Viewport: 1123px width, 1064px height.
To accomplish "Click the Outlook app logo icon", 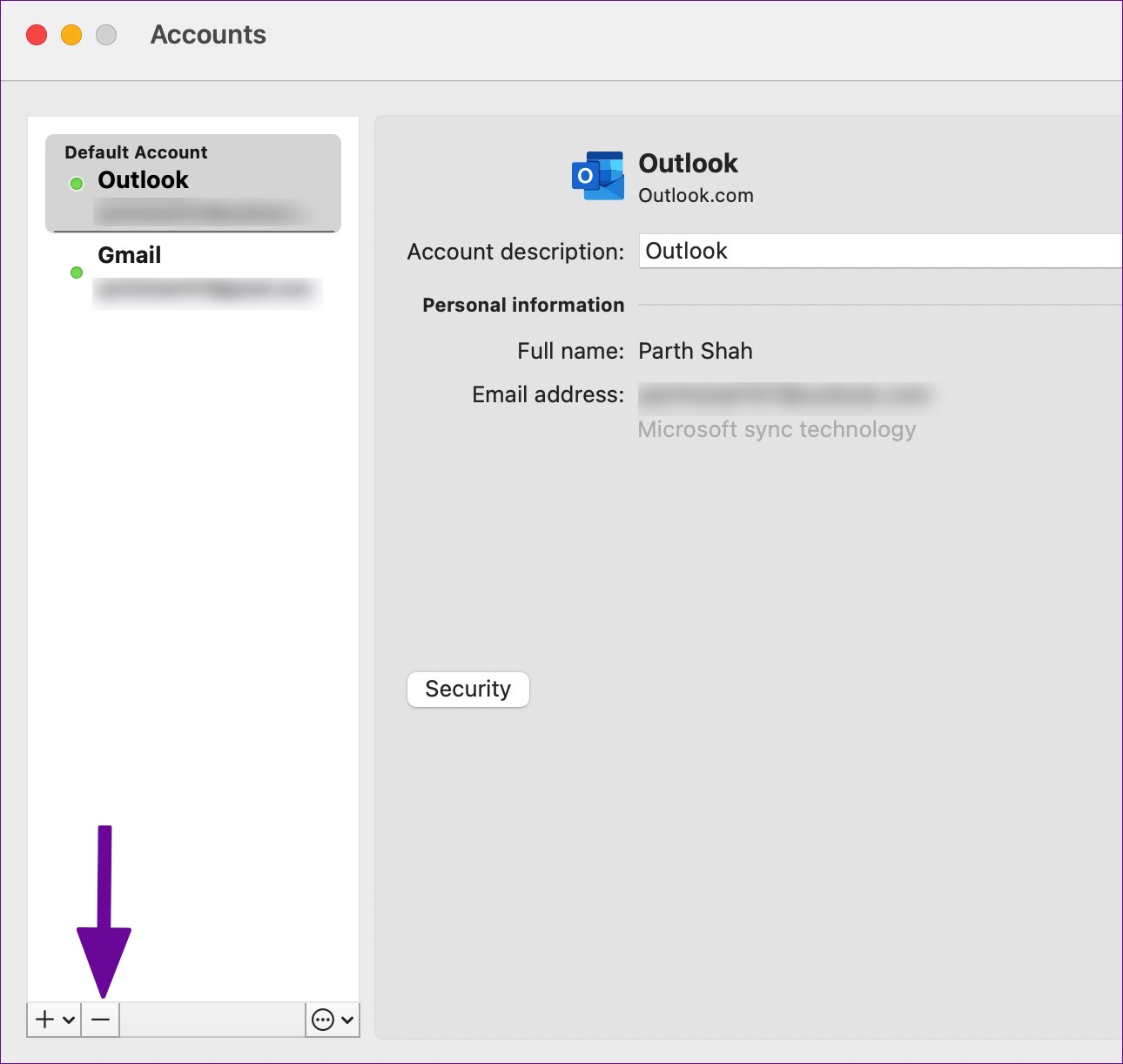I will tap(597, 176).
